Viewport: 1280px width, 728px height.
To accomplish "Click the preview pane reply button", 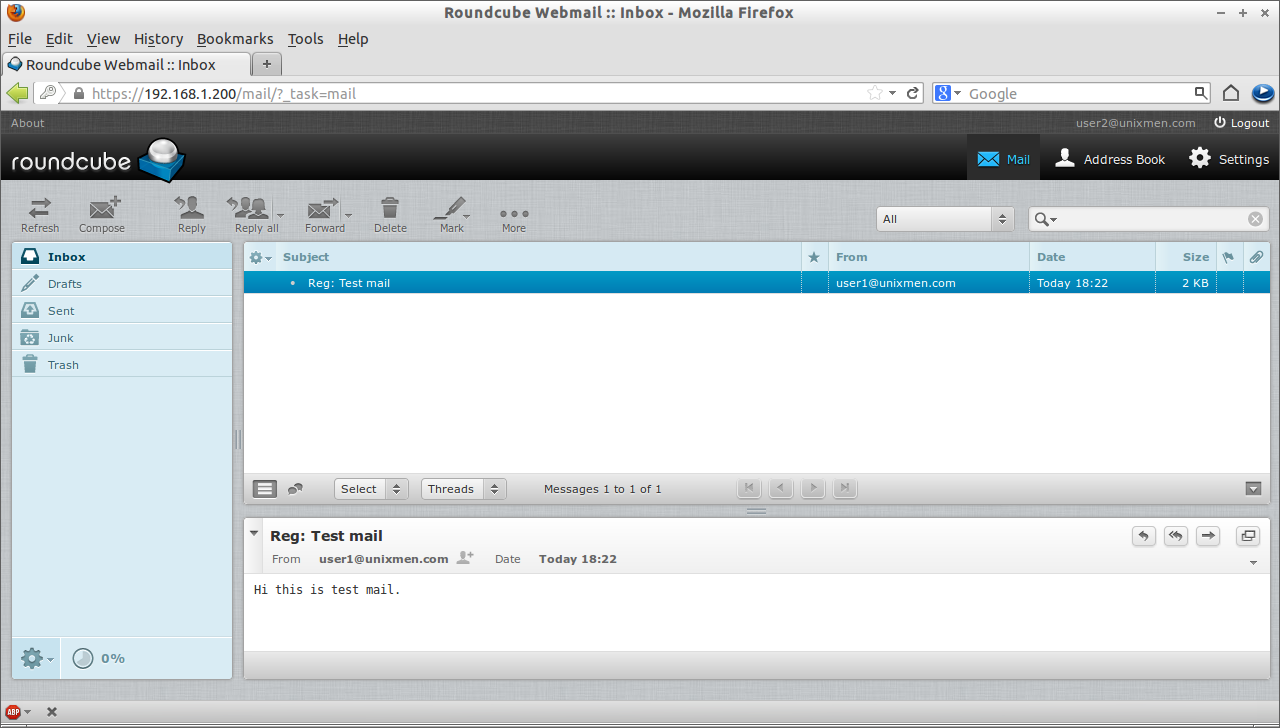I will (1144, 536).
